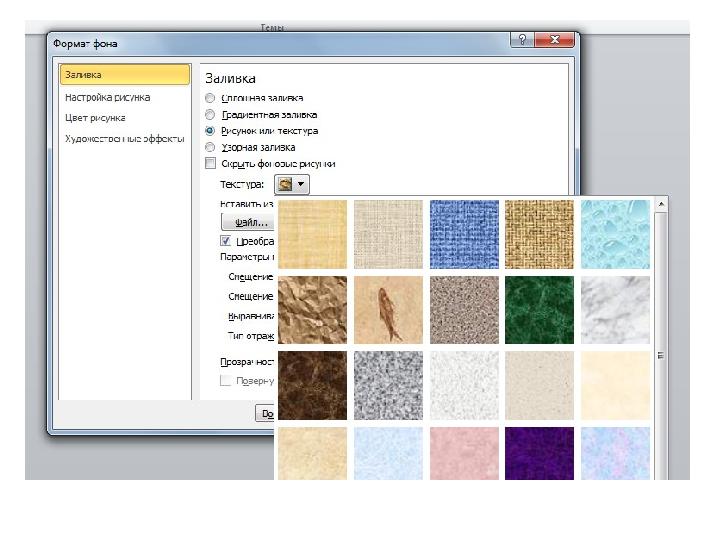
Task: Toggle the disabled Повернуть checkbox
Action: 225,381
